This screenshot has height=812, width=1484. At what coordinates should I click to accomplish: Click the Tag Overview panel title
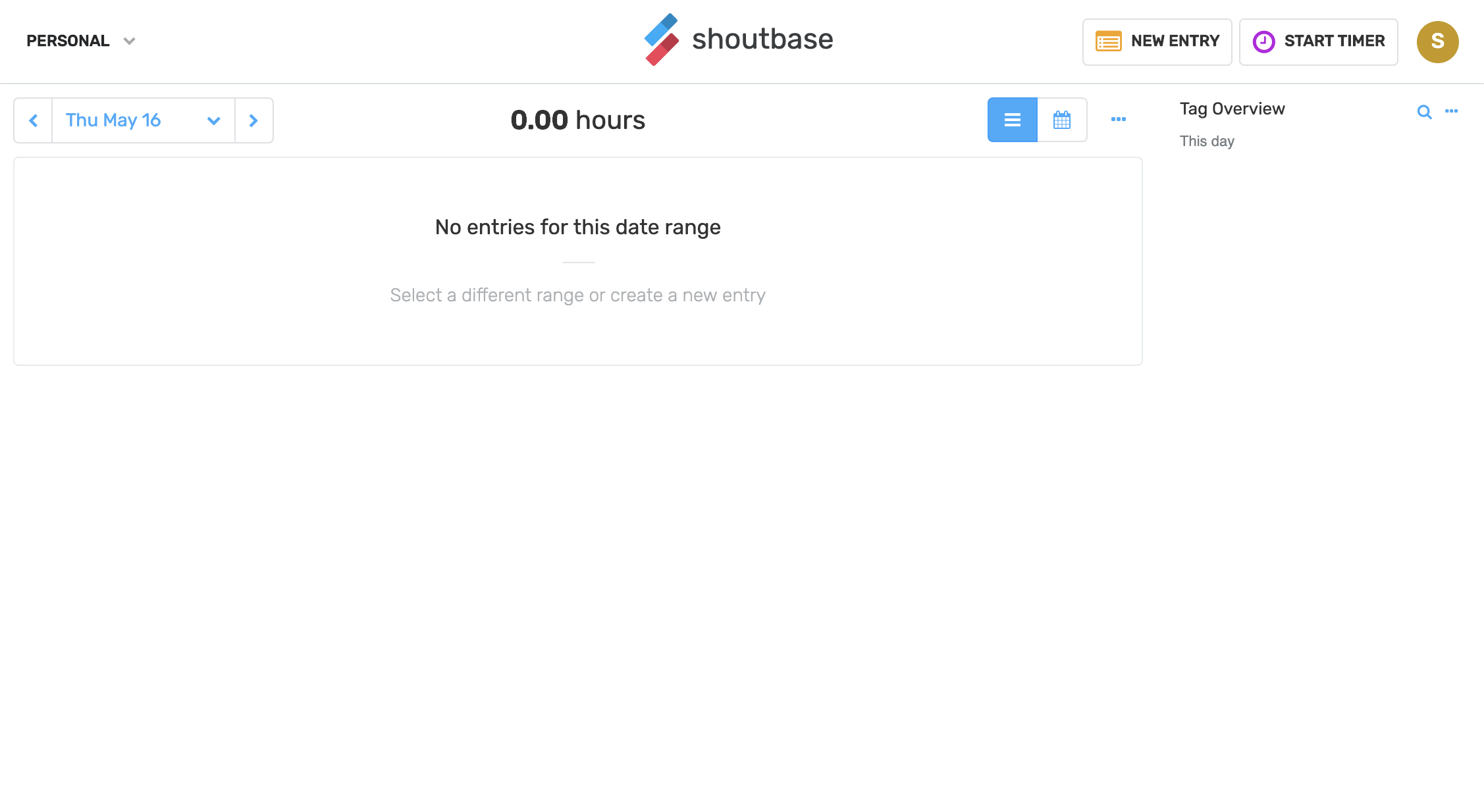tap(1232, 108)
